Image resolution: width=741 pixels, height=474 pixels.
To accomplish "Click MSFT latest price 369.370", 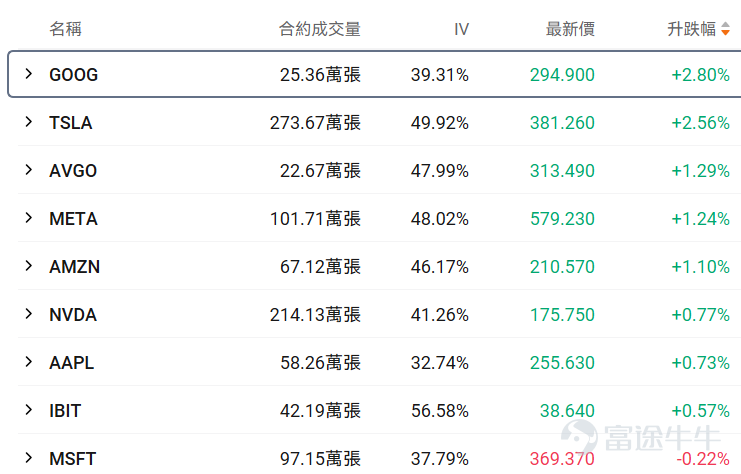I will click(x=562, y=459).
